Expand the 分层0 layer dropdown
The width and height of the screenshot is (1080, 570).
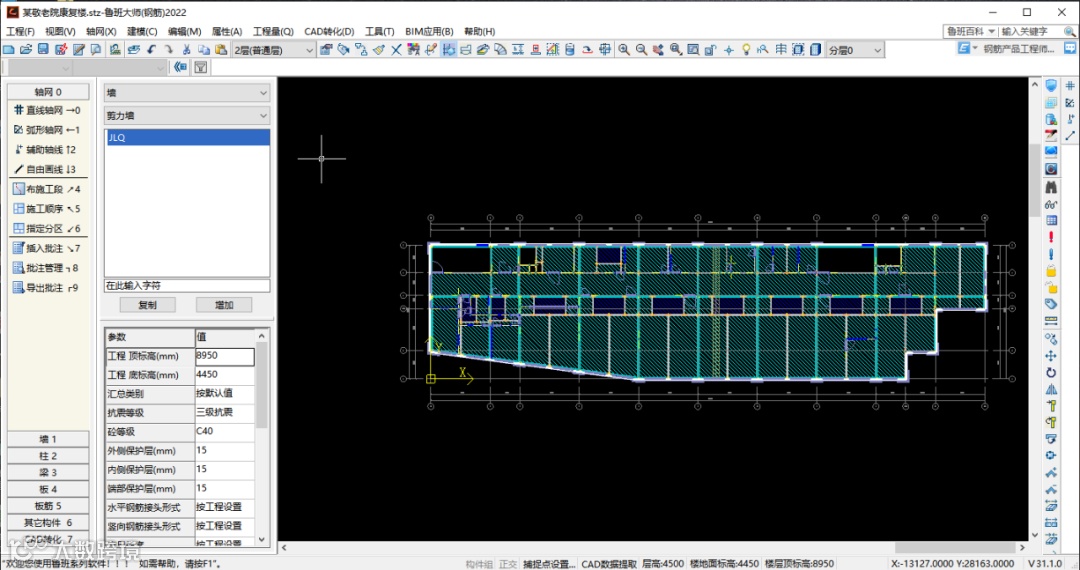tap(855, 50)
